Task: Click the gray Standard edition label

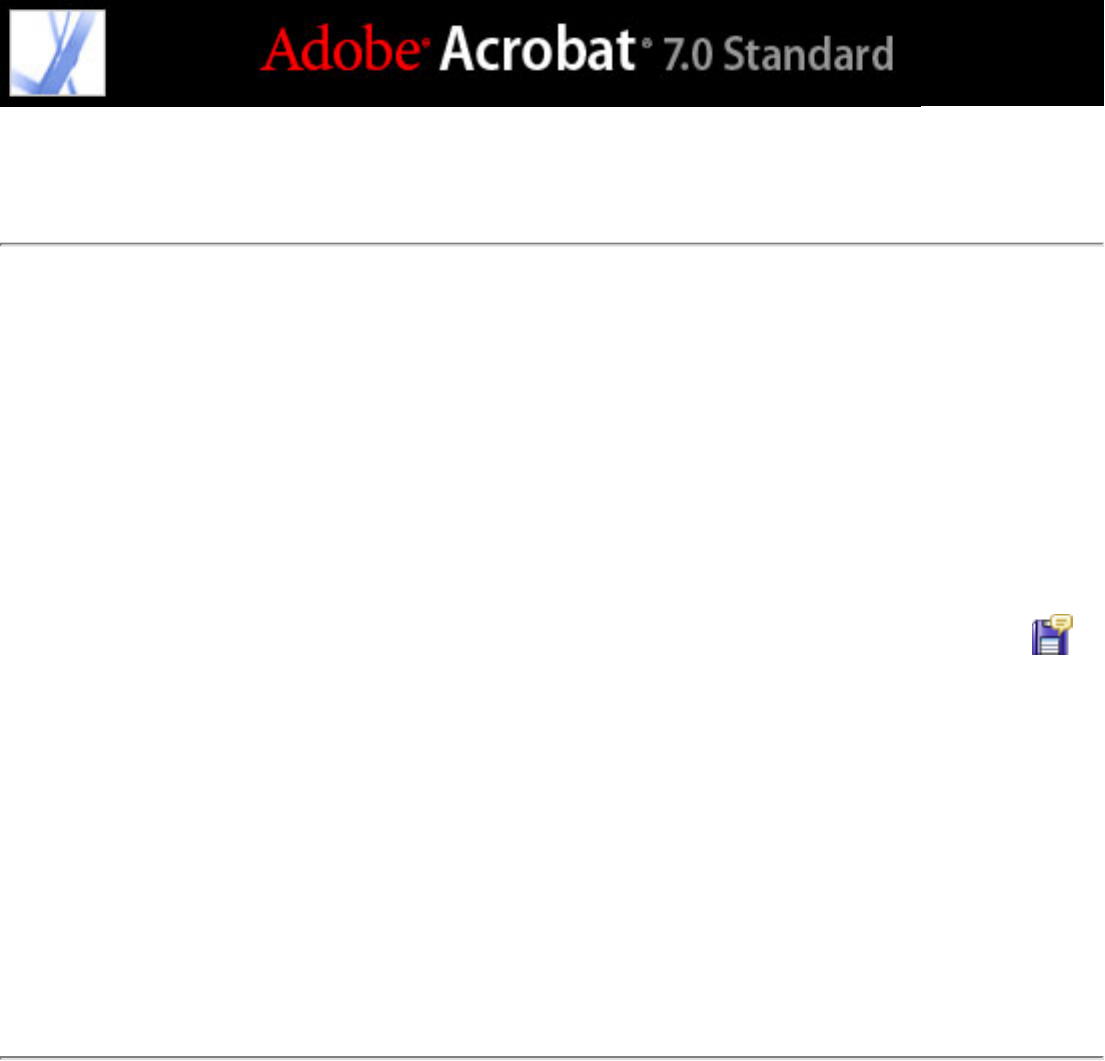Action: point(809,54)
